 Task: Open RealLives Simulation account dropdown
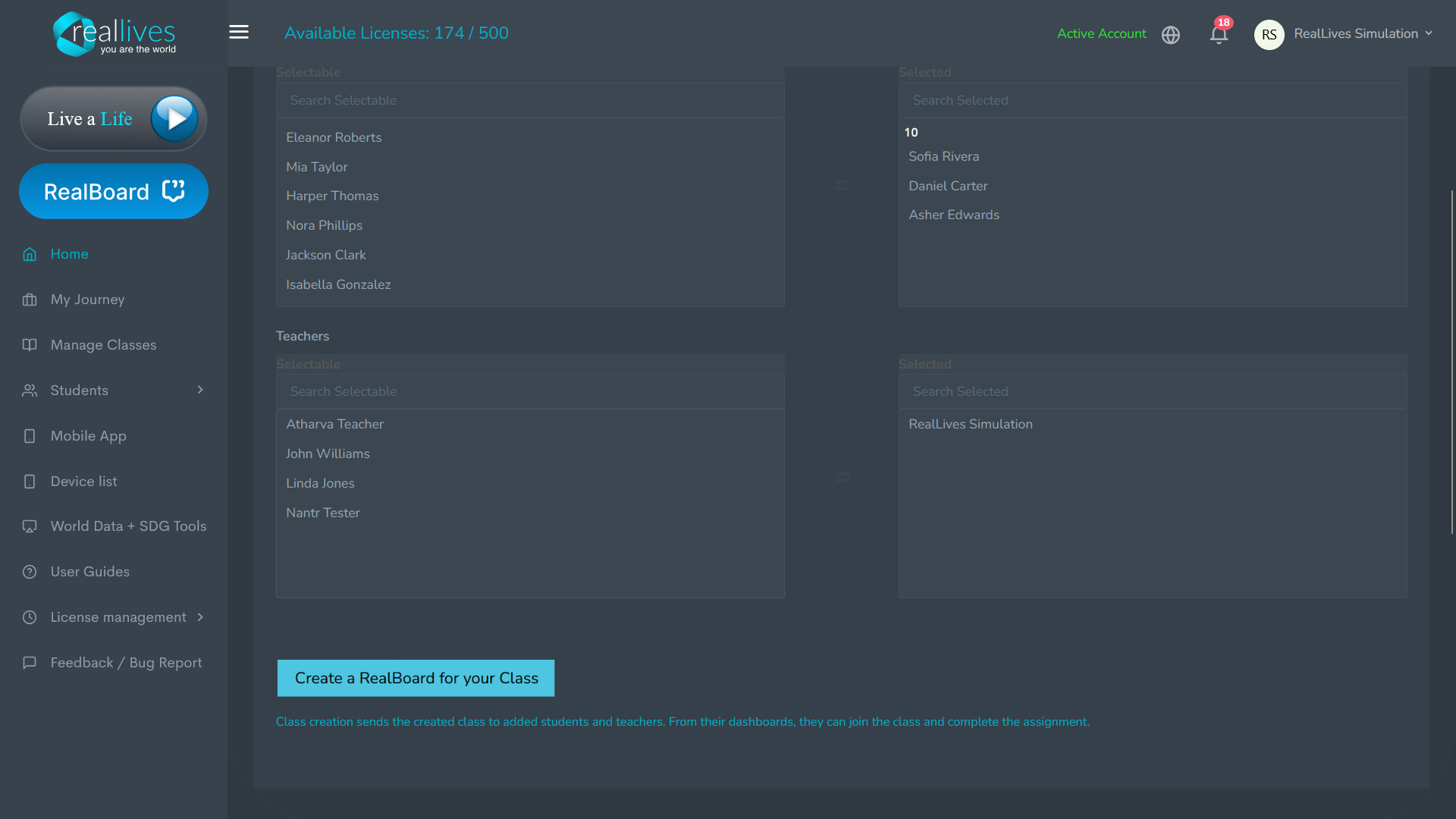pos(1363,33)
